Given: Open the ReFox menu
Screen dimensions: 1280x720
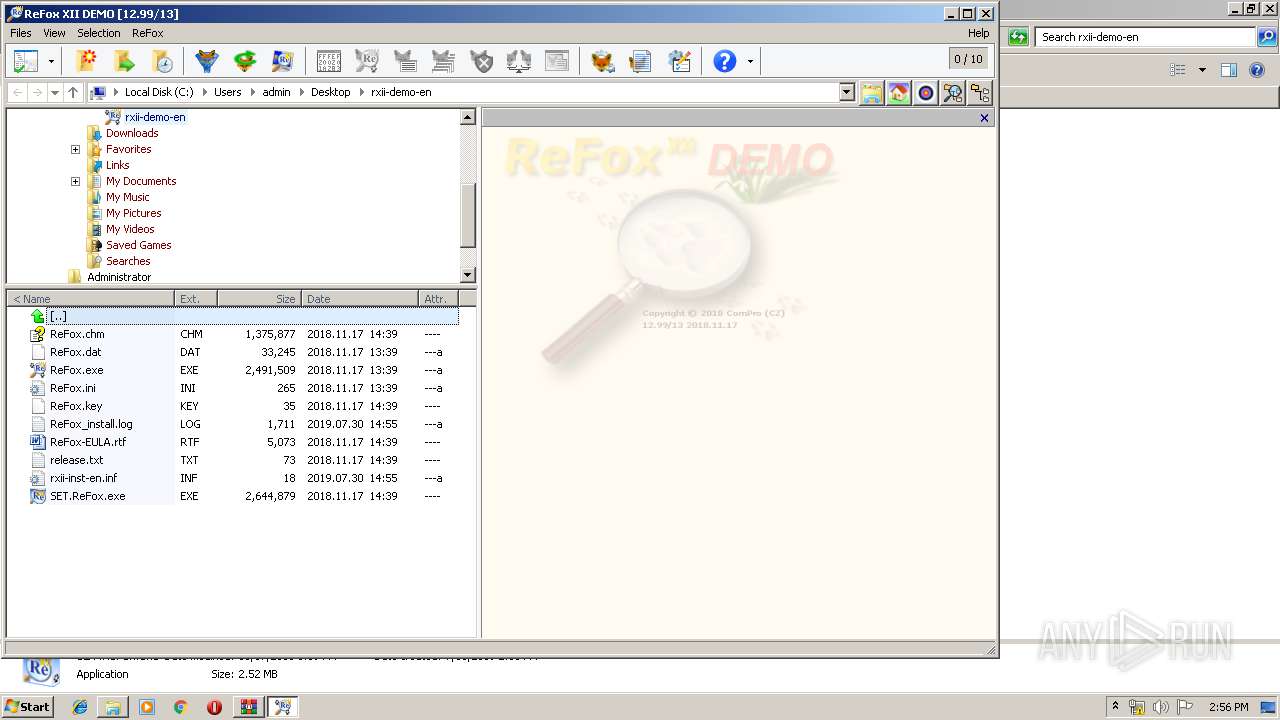Looking at the screenshot, I should point(148,33).
